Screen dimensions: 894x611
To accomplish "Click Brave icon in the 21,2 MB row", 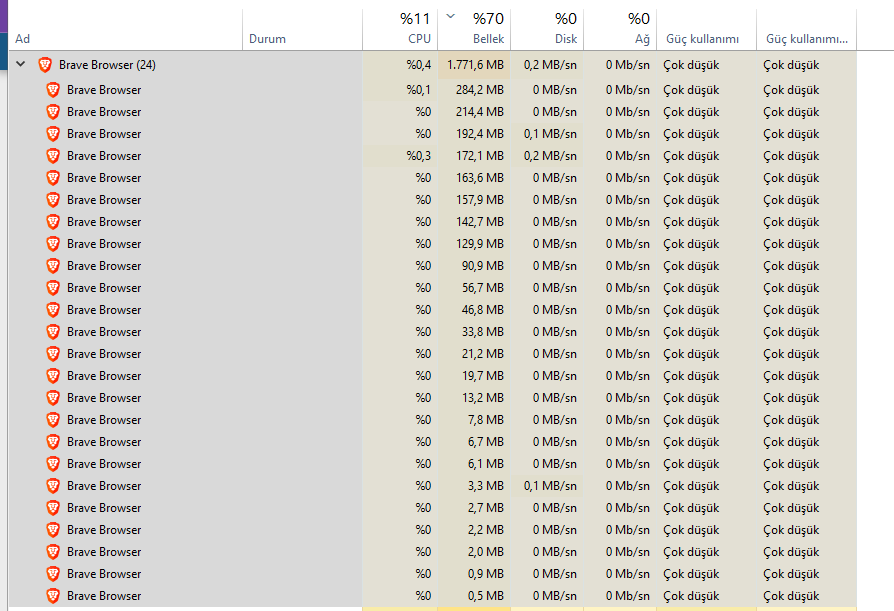I will coord(53,354).
